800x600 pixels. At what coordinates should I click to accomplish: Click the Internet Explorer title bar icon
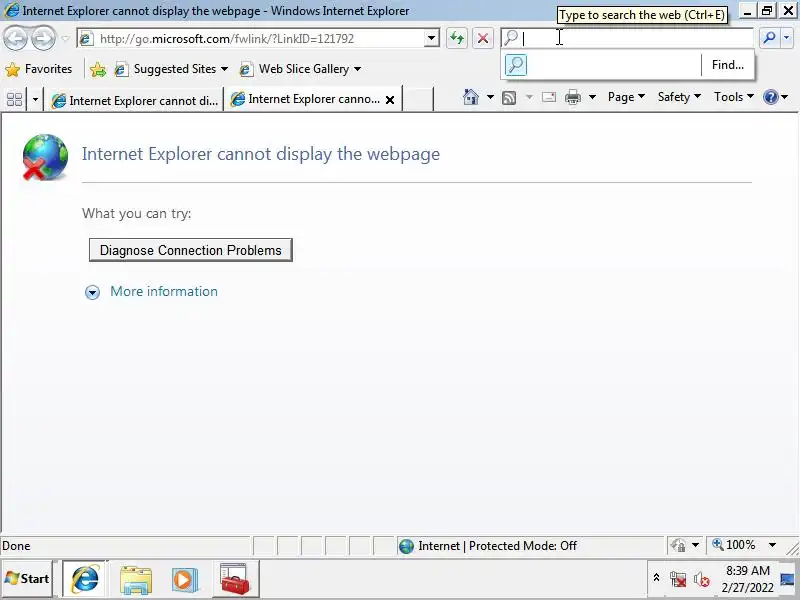click(11, 10)
